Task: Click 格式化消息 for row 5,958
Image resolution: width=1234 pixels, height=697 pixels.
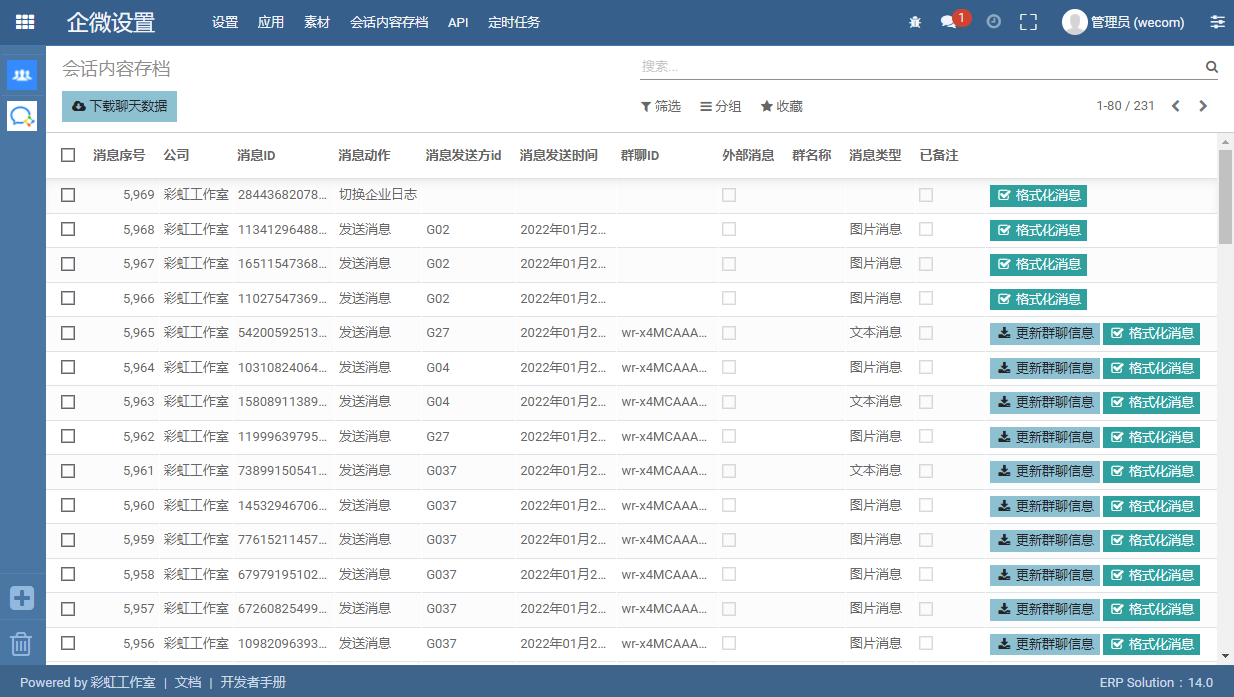Action: 1151,575
